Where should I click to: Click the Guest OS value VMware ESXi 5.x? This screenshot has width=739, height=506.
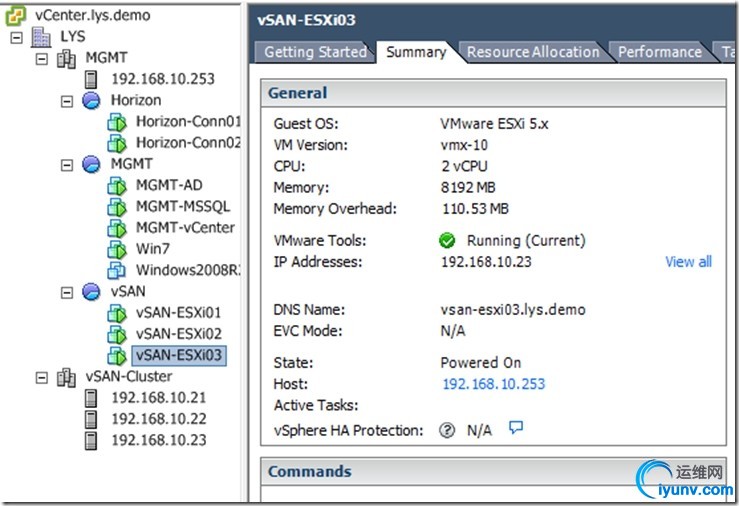click(494, 124)
